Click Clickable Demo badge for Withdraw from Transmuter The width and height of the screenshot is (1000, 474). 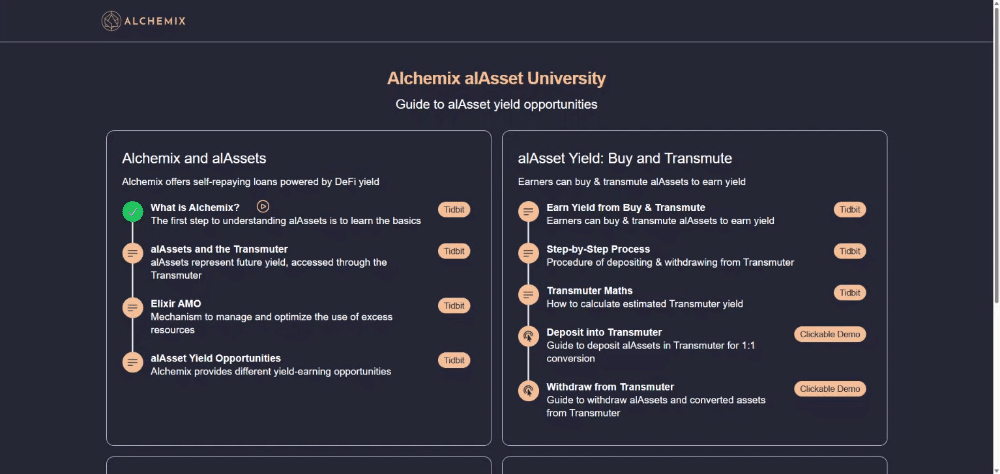coord(830,389)
